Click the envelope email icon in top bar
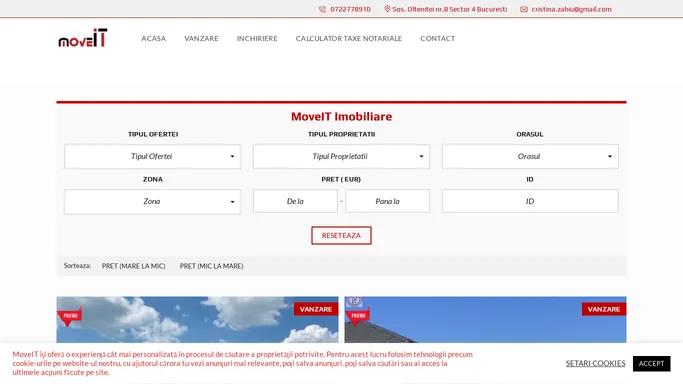 click(524, 9)
